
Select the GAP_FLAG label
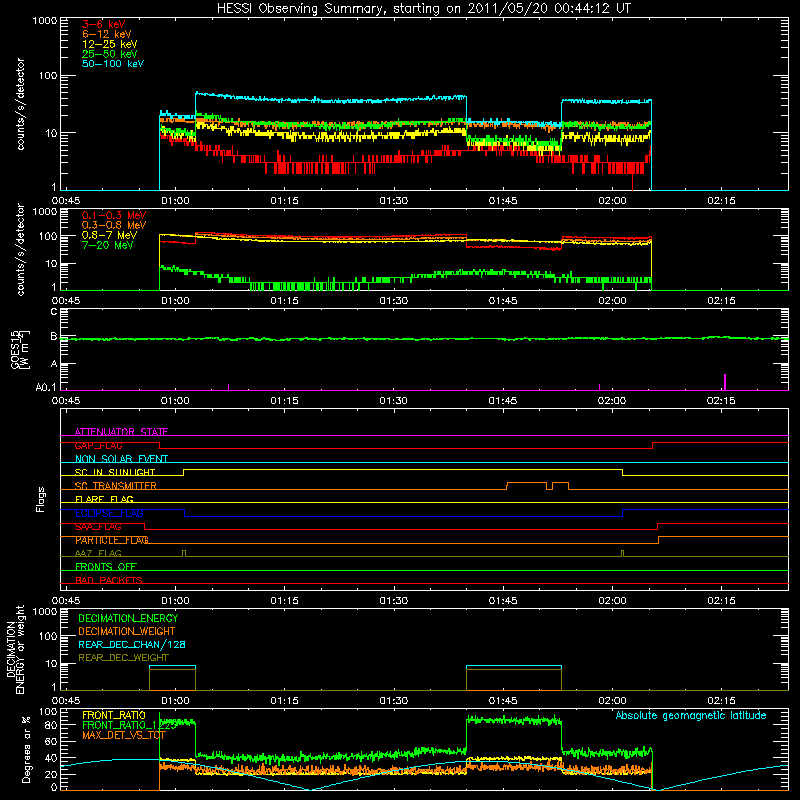98,445
